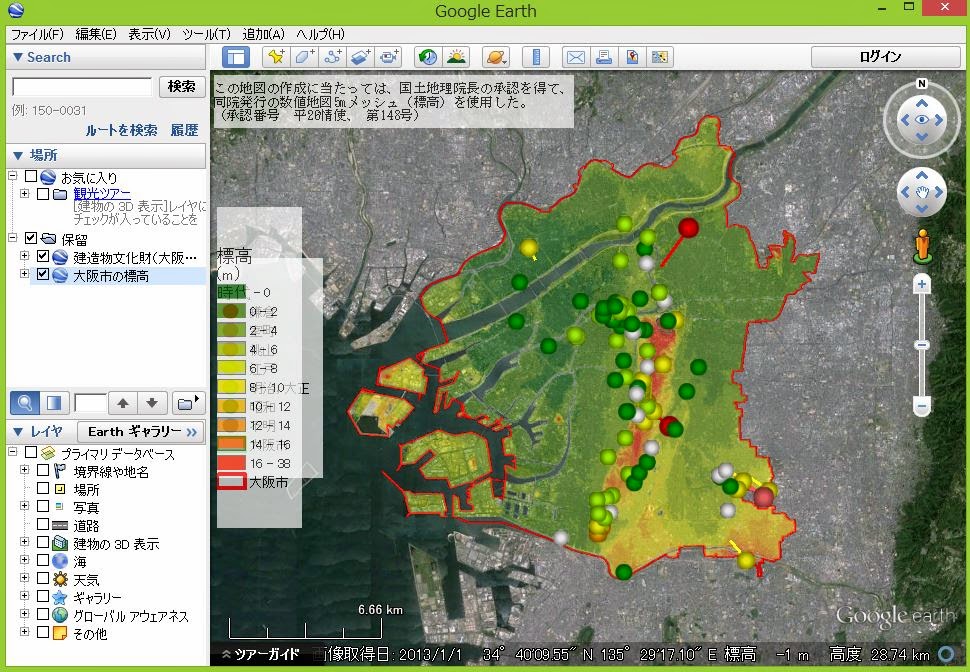Click the search magnifier icon below Places
Viewport: 970px width, 672px height.
point(25,403)
